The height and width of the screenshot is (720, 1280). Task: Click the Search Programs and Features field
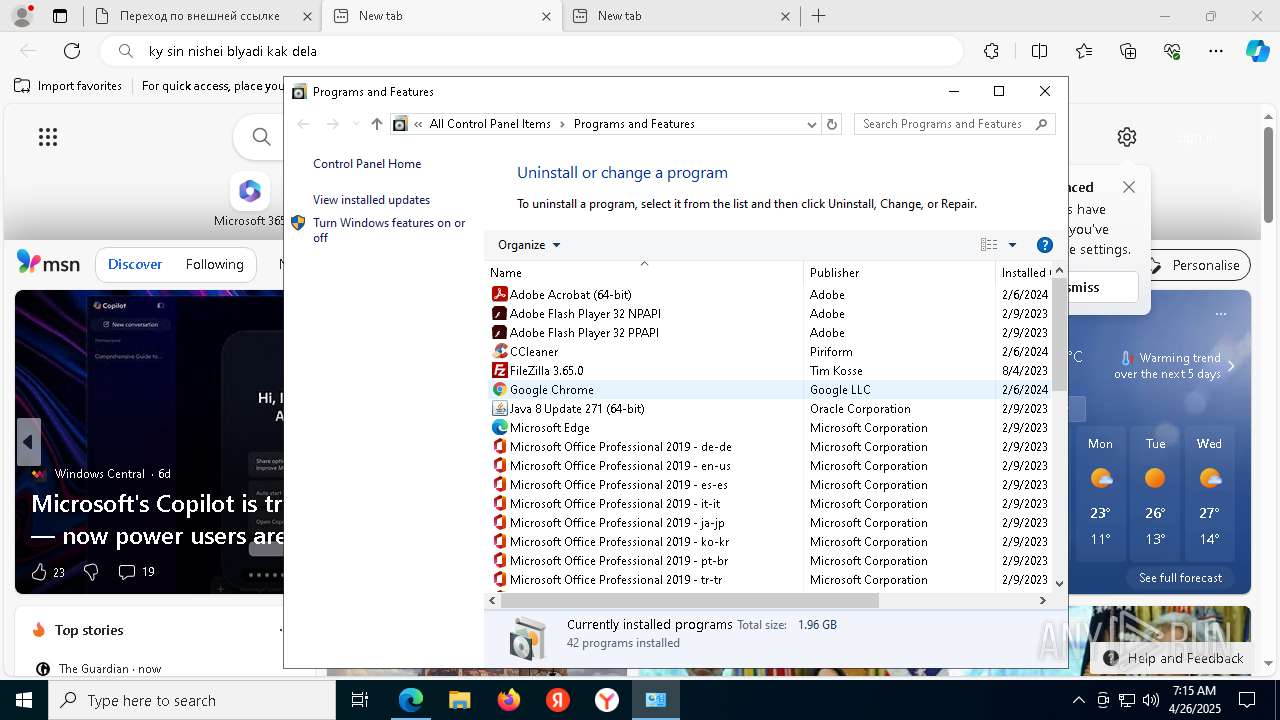click(955, 124)
